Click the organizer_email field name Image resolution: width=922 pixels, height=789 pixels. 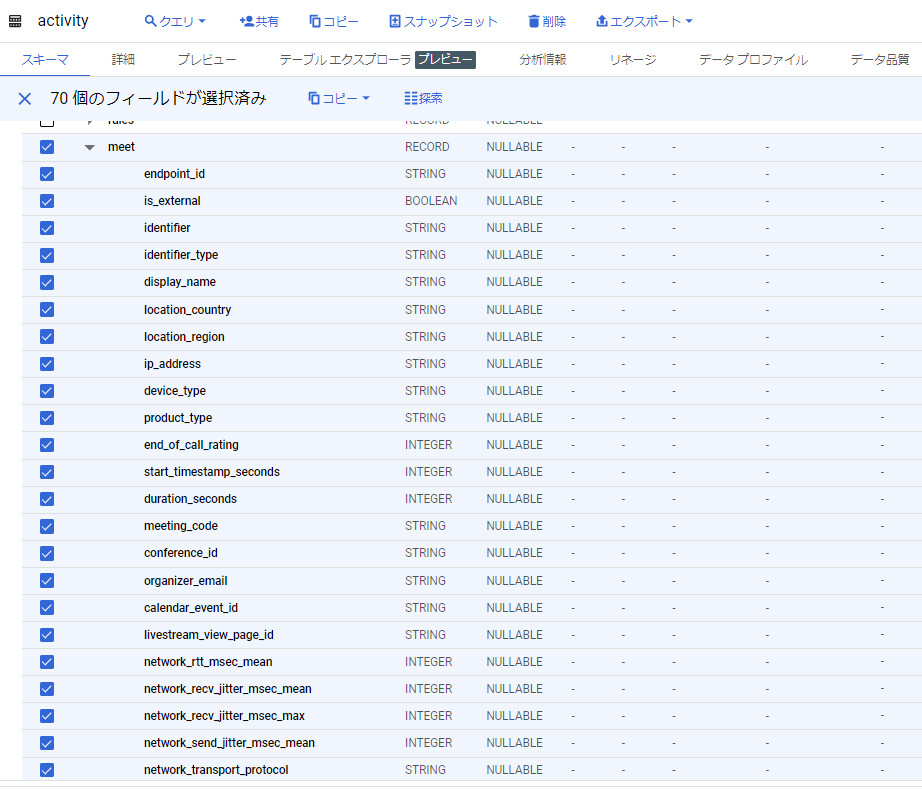click(x=185, y=581)
